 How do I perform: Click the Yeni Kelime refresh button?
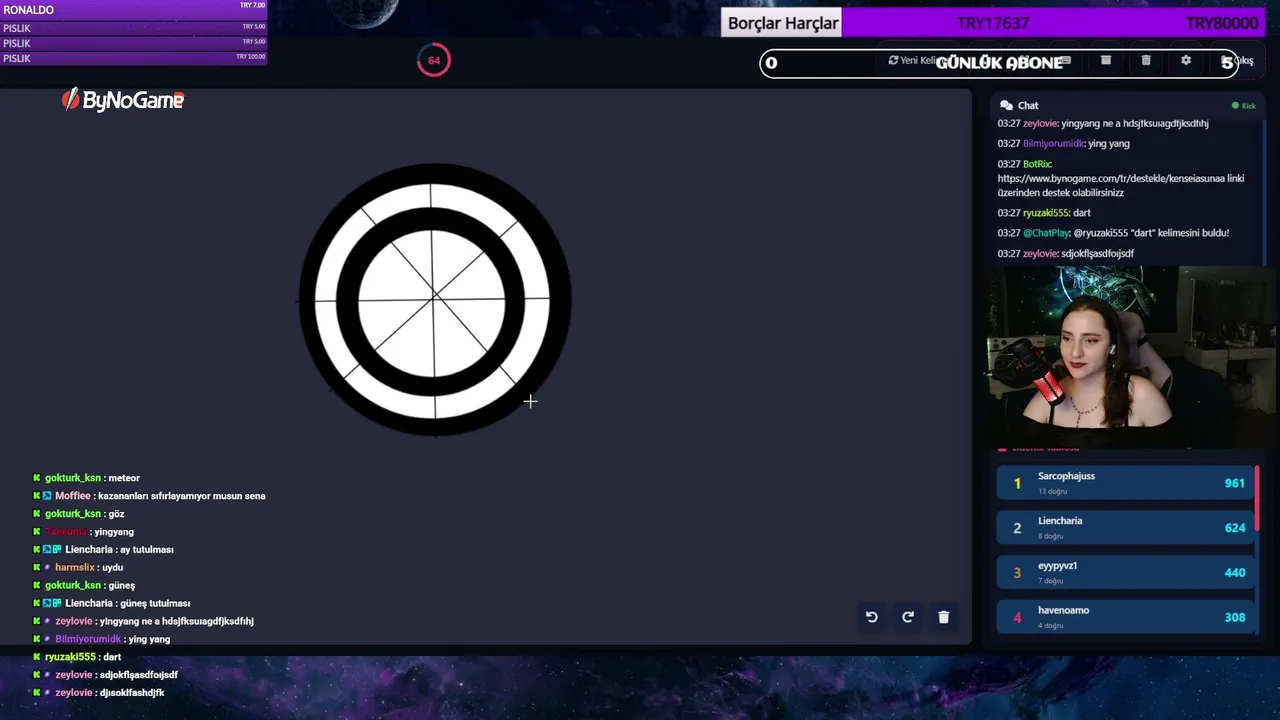916,60
